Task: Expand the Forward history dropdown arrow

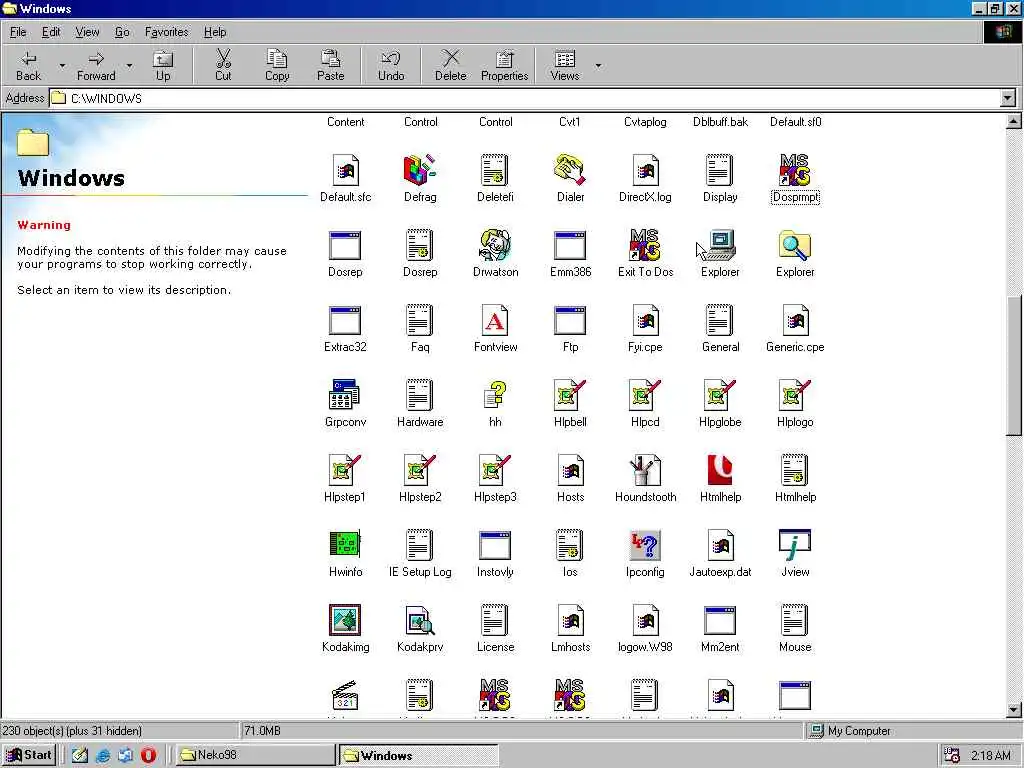Action: tap(129, 66)
